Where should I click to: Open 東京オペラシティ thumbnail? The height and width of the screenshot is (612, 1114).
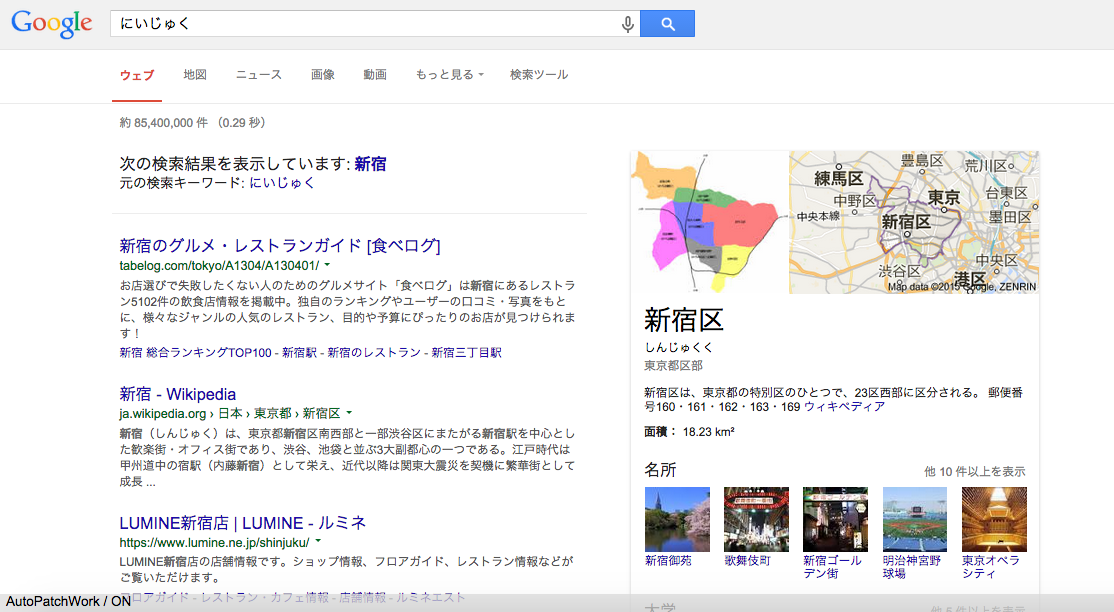tap(994, 519)
